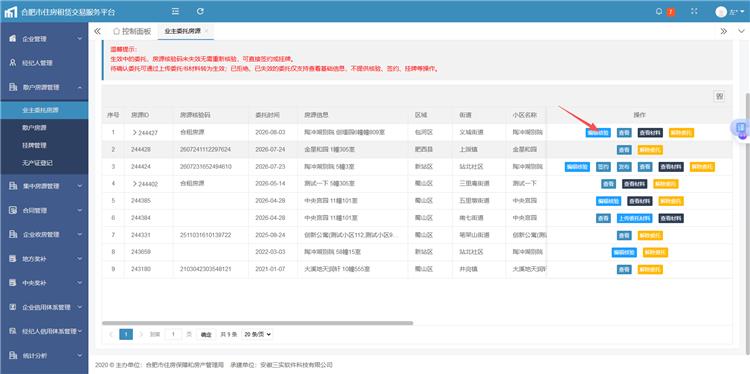Click the 企业信用体系管理 sidebar icon
This screenshot has width=750, height=374.
coord(13,307)
